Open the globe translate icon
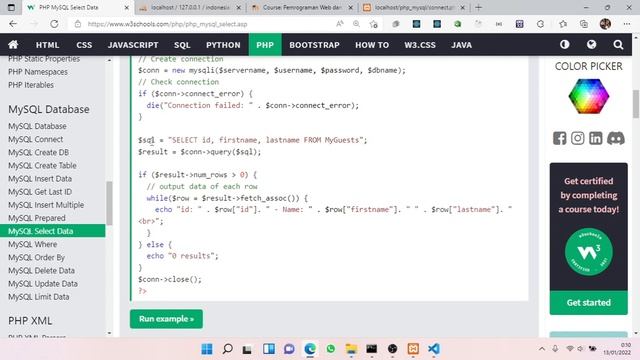 click(x=591, y=44)
